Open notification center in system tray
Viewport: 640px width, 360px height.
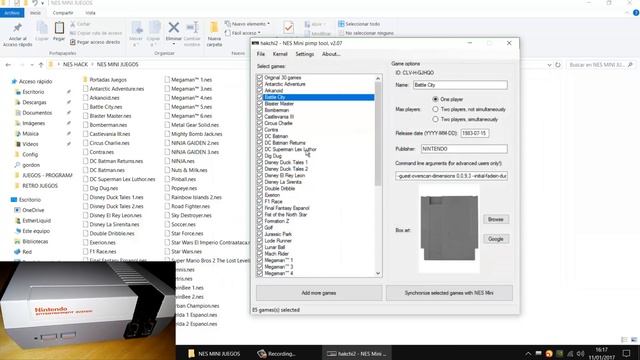(x=627, y=353)
